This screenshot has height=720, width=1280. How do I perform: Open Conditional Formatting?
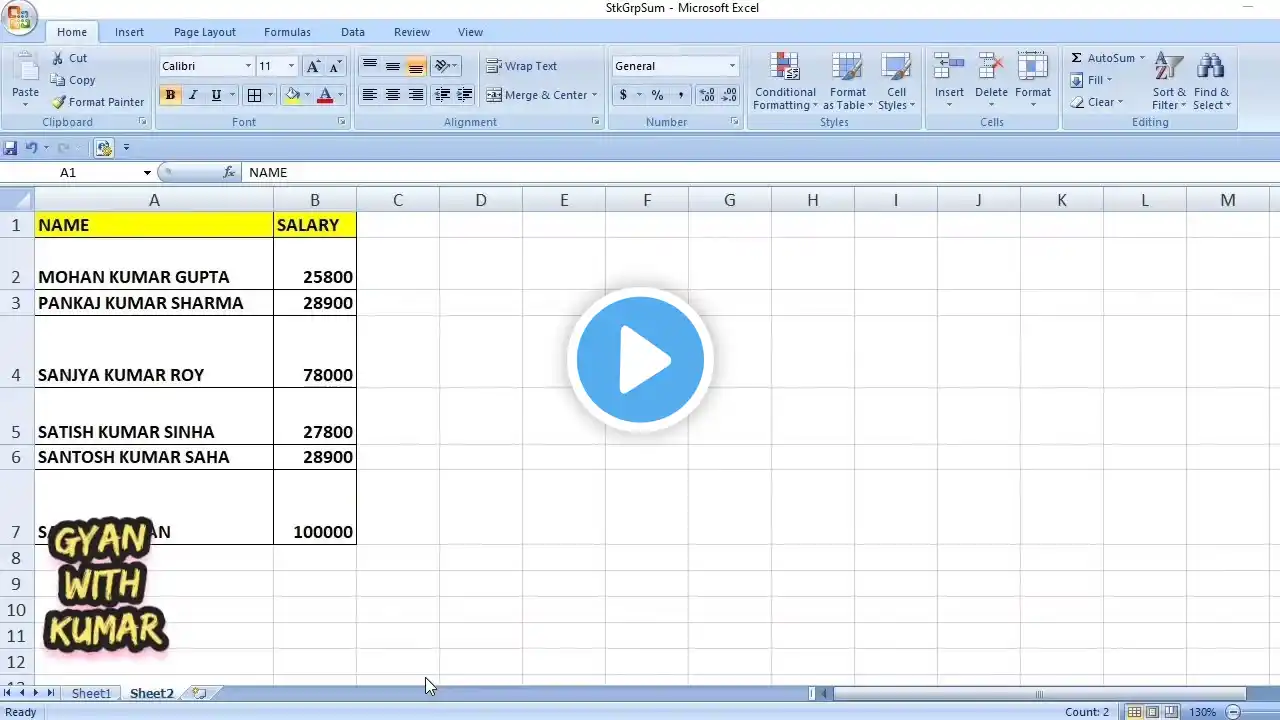click(785, 82)
